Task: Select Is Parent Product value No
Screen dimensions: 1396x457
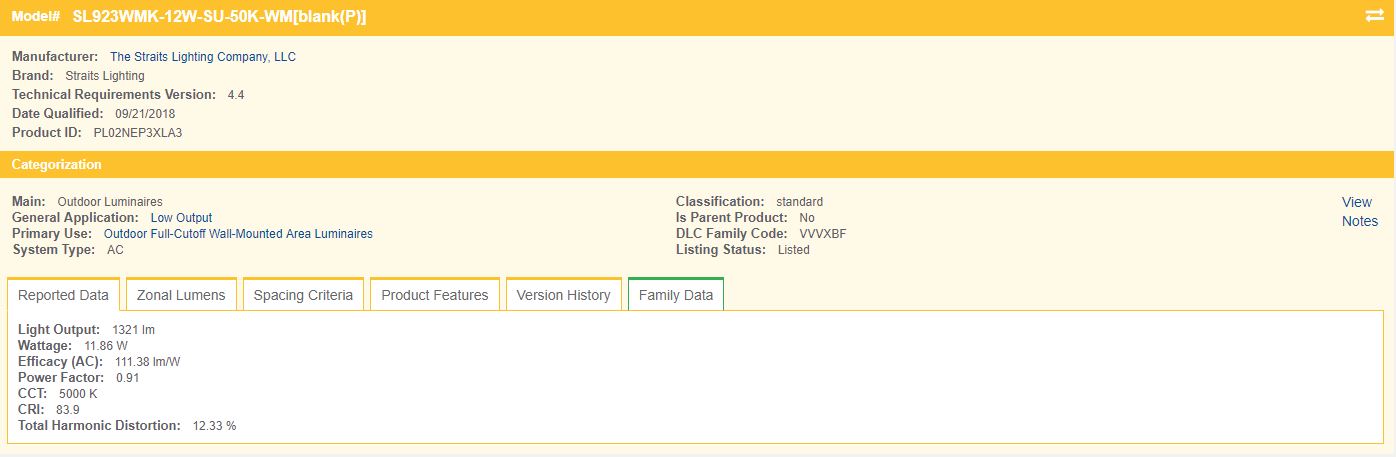Action: pos(807,218)
